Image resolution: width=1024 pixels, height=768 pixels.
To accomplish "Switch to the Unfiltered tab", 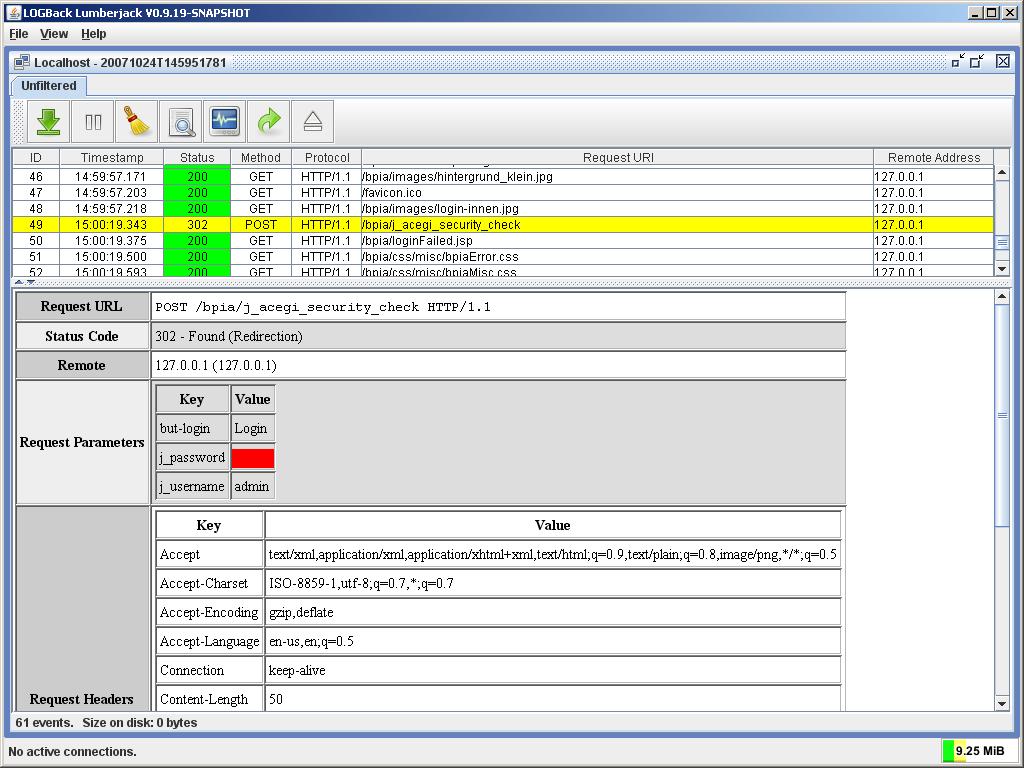I will 47,86.
